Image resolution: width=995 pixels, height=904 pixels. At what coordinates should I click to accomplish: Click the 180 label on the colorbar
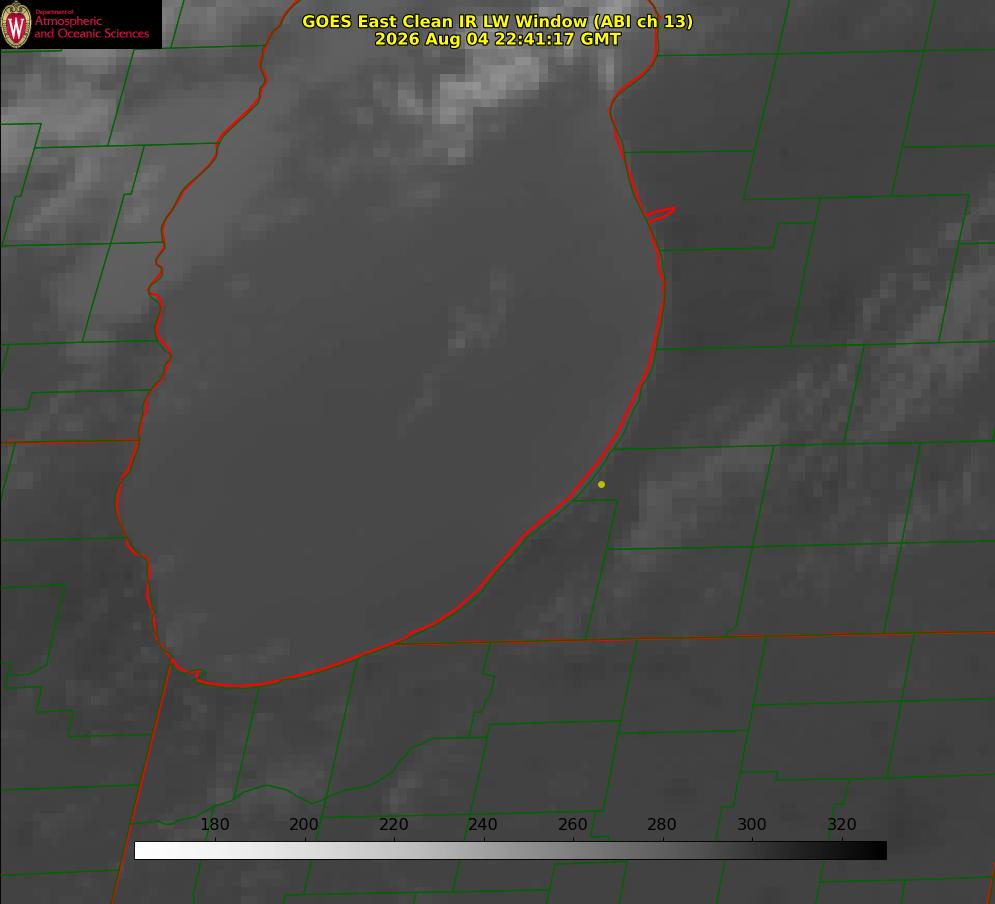(x=214, y=824)
